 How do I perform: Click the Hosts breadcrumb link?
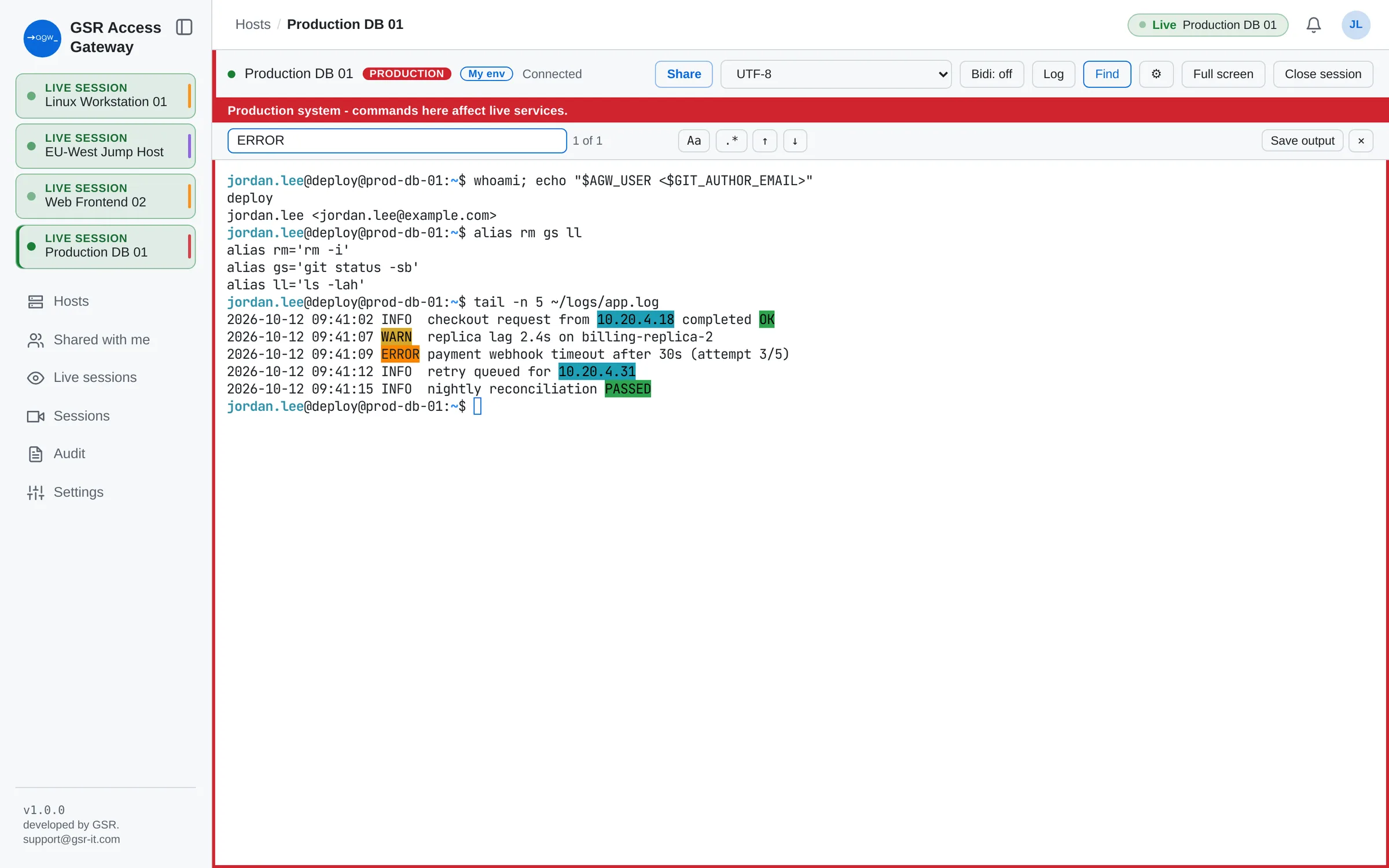tap(253, 24)
